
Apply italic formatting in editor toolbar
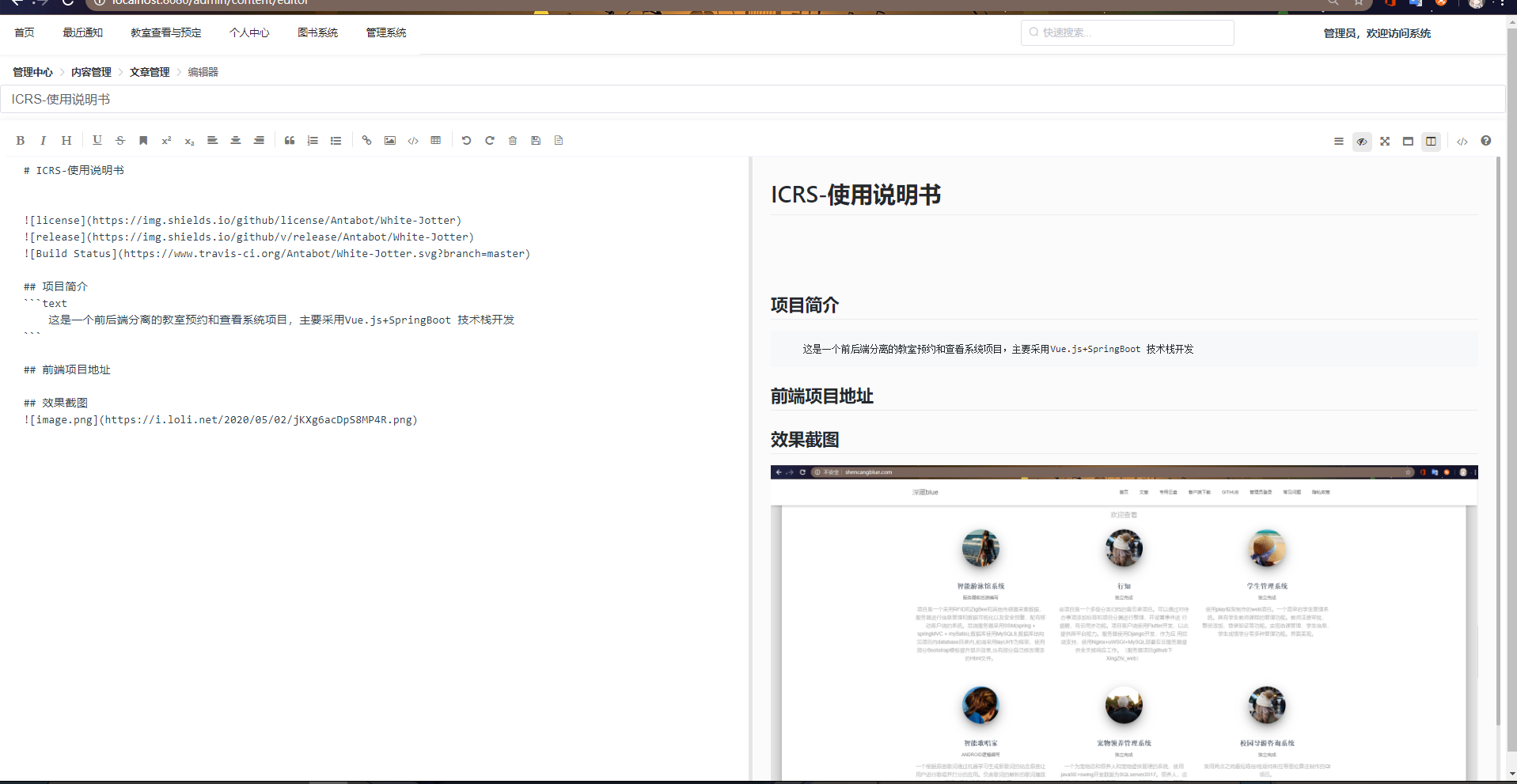44,141
